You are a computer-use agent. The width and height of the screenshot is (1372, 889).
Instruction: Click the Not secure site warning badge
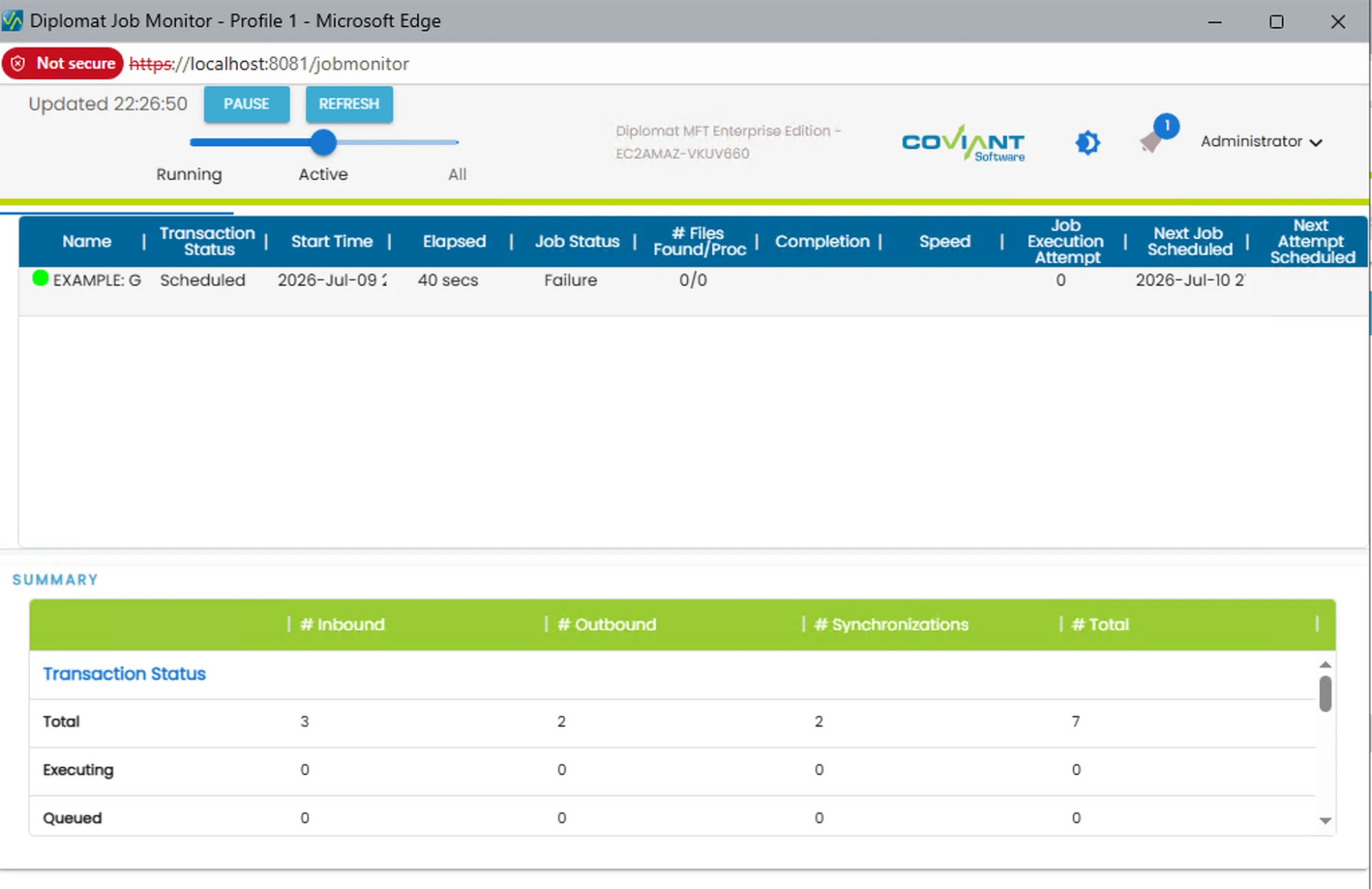[63, 64]
